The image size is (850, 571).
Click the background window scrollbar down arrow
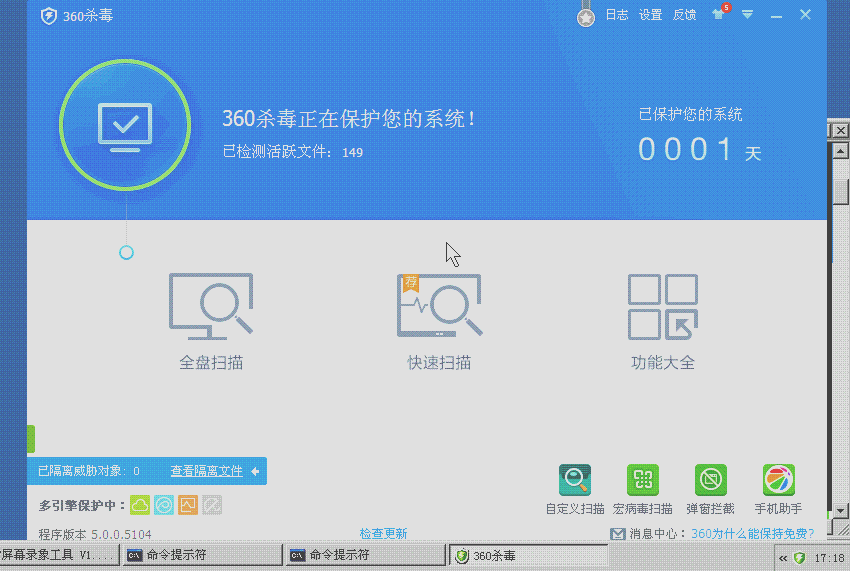[x=841, y=511]
